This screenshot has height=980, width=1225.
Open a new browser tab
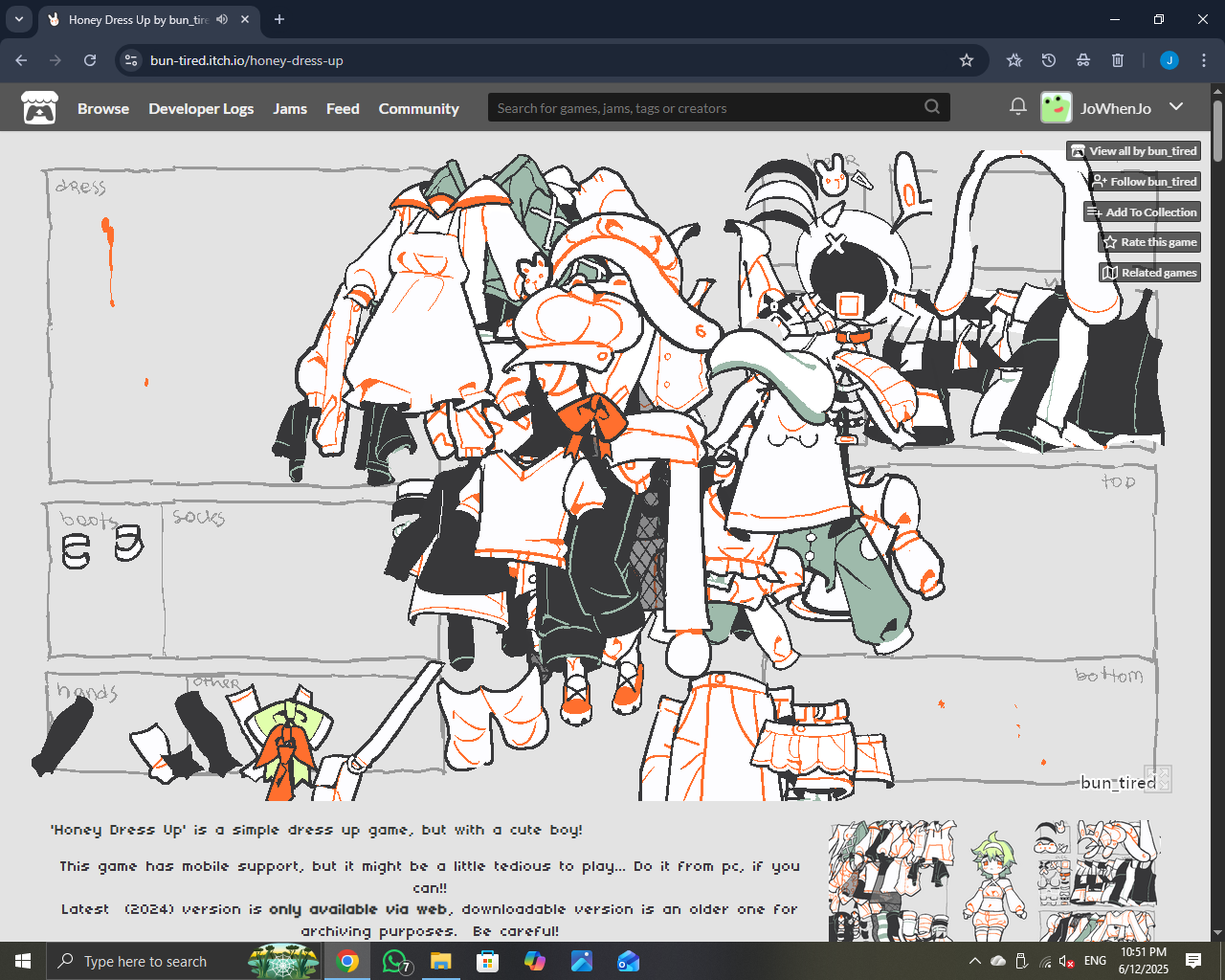pyautogui.click(x=279, y=19)
